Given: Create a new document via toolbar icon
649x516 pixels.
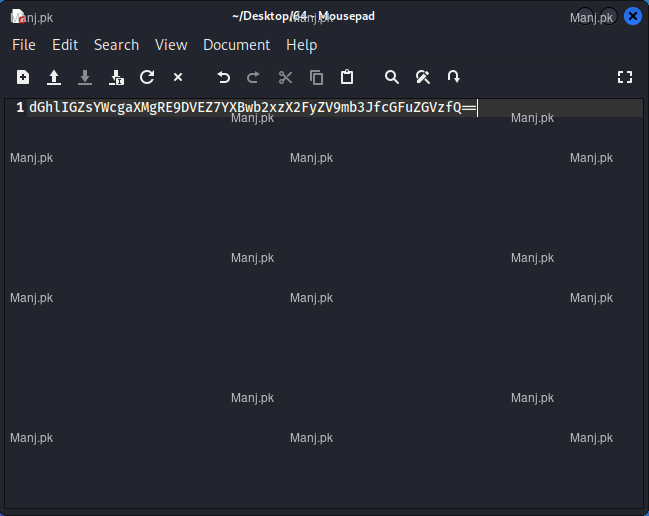Looking at the screenshot, I should pos(23,77).
